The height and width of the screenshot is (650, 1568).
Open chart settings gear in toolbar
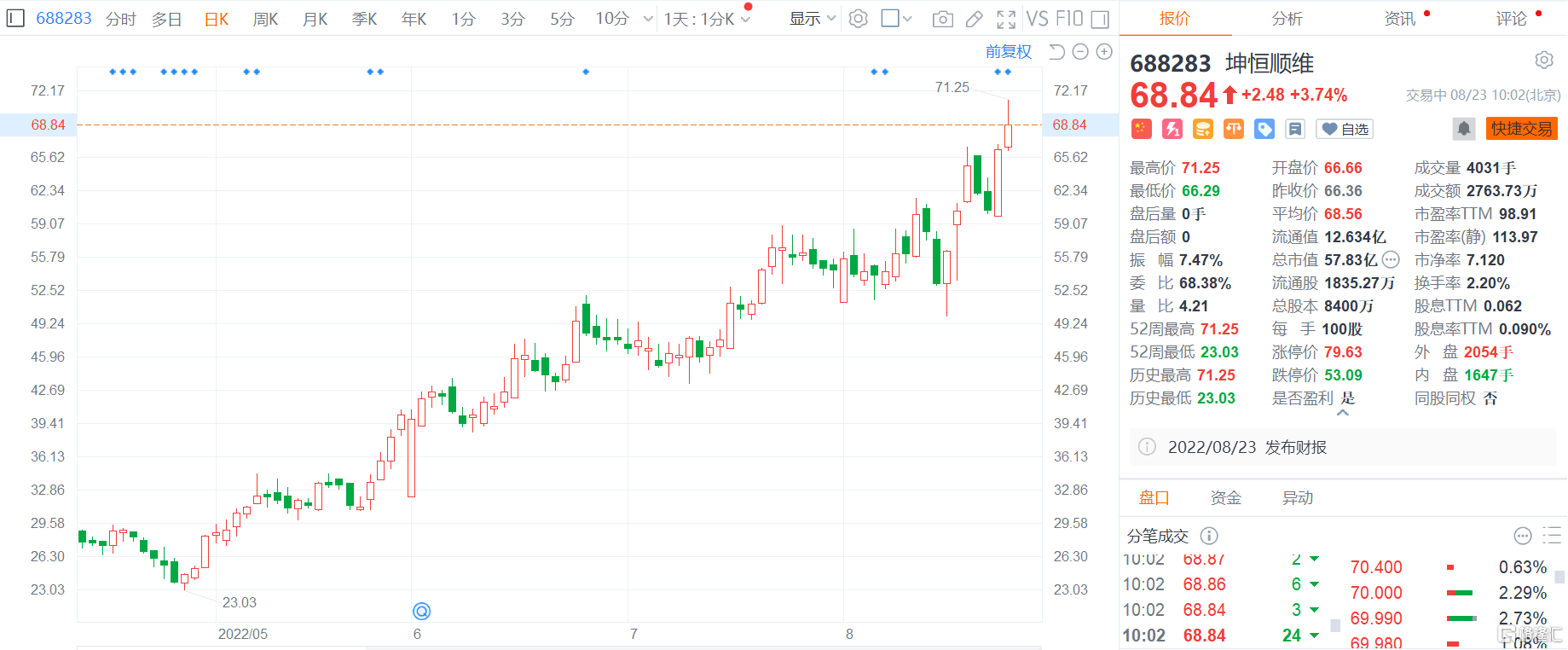click(x=859, y=18)
